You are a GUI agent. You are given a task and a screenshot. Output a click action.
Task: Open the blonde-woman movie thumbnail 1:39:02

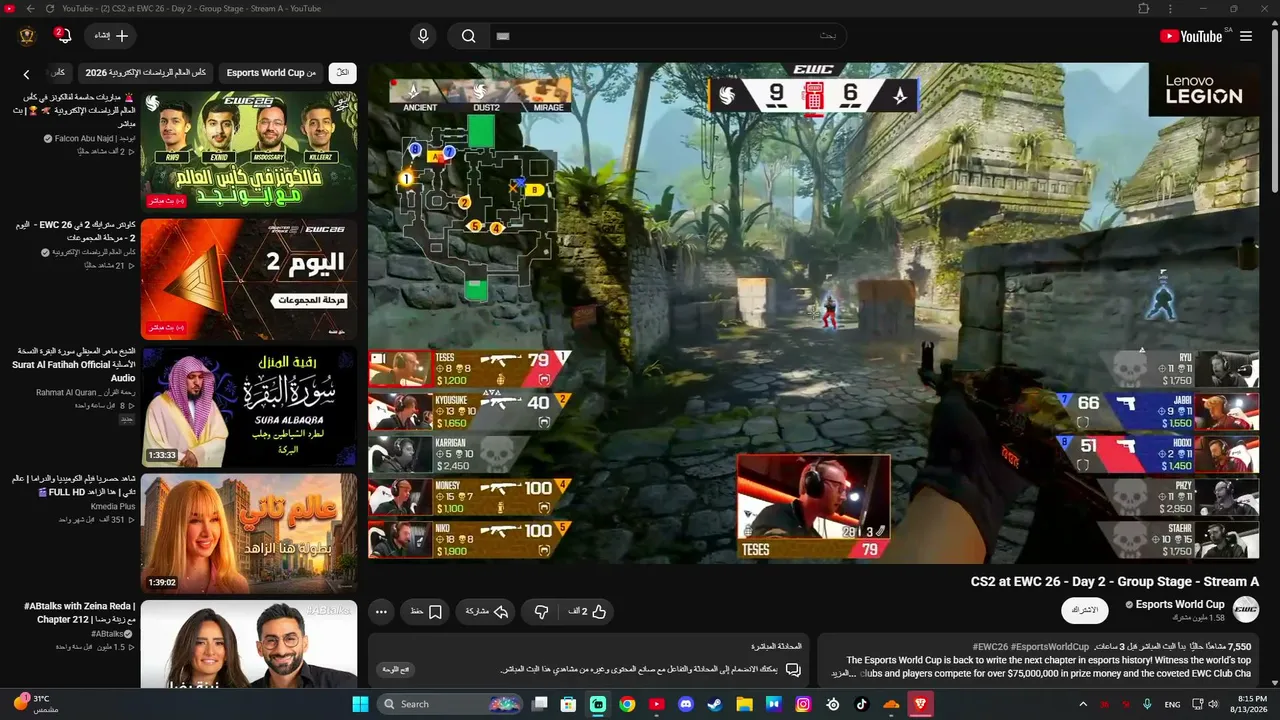[x=249, y=534]
